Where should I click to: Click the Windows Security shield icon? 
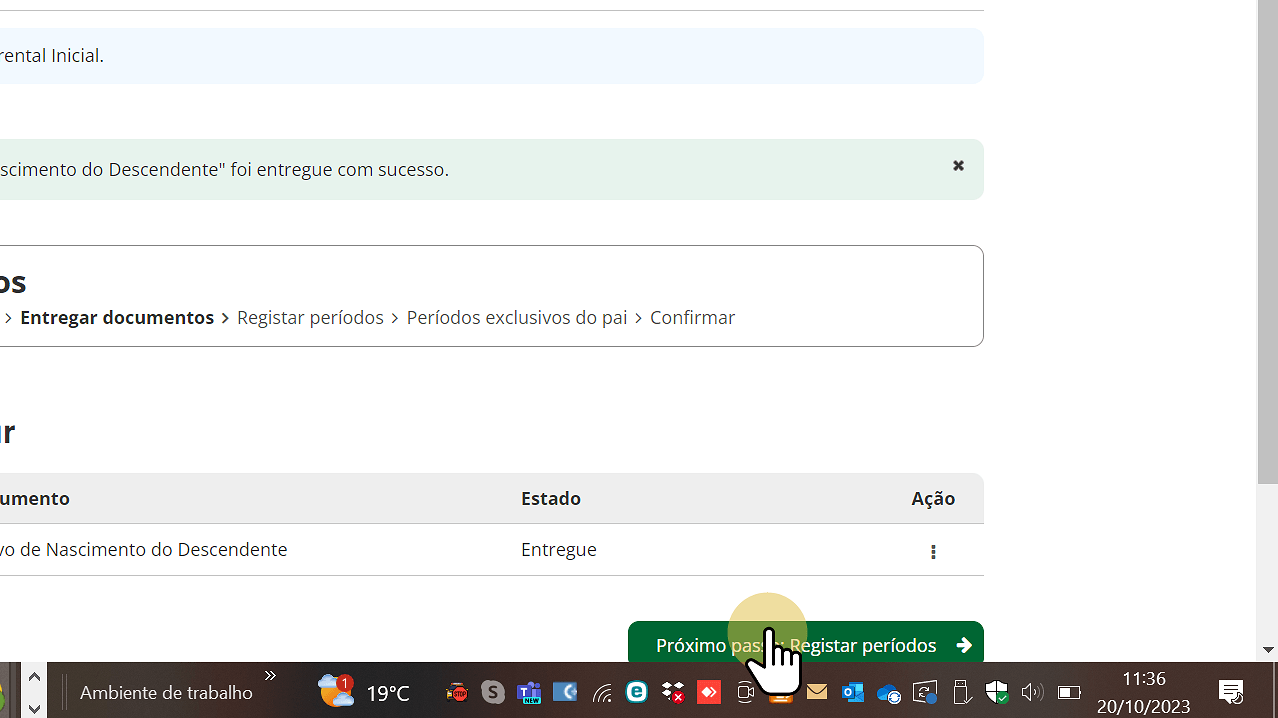997,692
